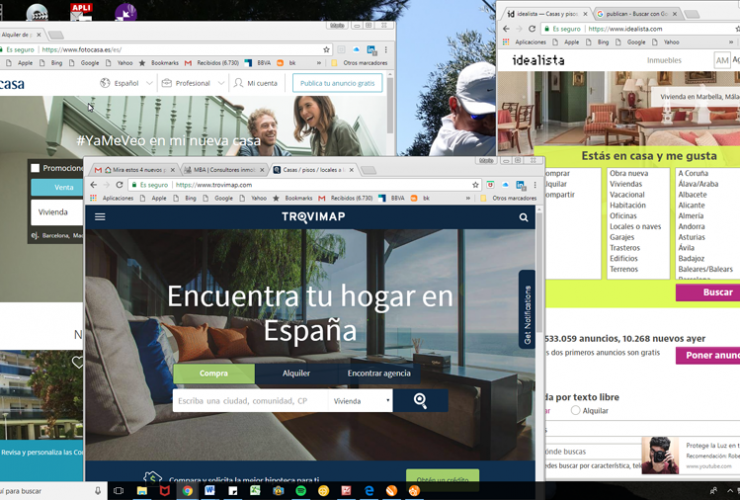Open Microsoft Word from the taskbar
Viewport: 740px width, 500px height.
pos(210,491)
